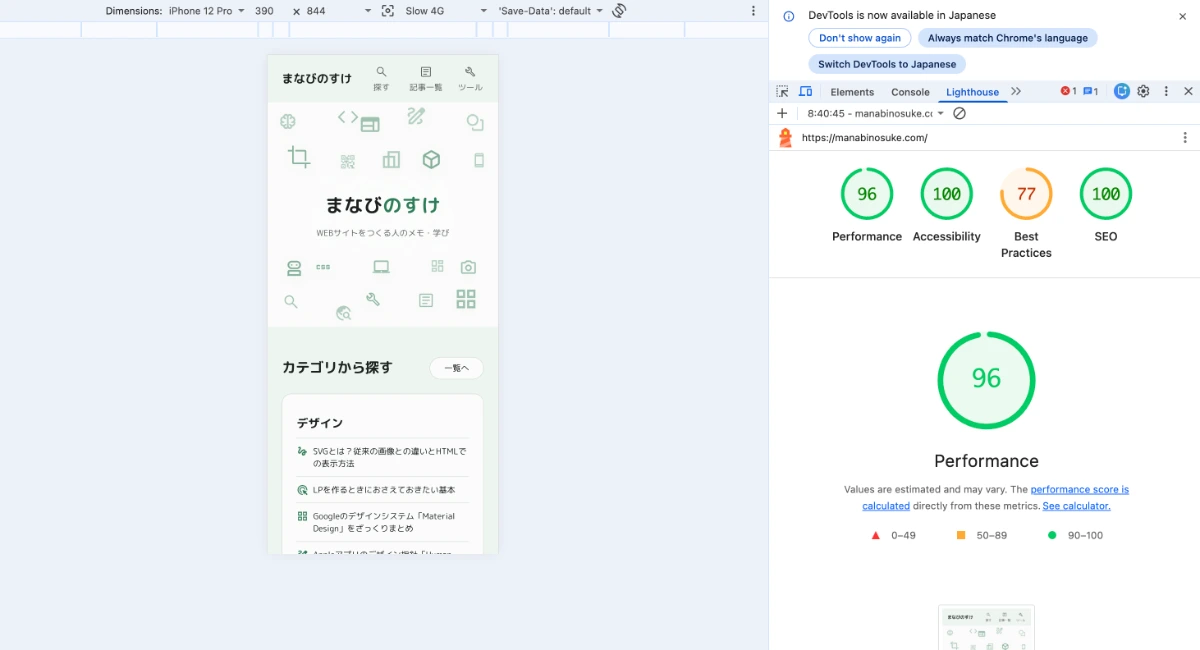Show more DevTools tabs with chevrons
The image size is (1200, 650).
tap(1016, 91)
